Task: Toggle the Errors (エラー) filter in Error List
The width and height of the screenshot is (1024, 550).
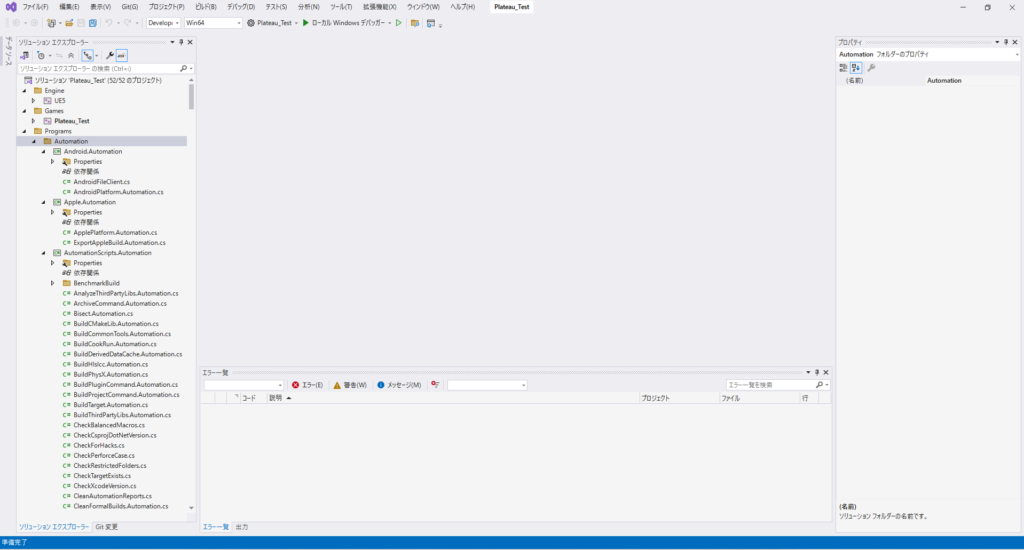Action: pos(307,385)
